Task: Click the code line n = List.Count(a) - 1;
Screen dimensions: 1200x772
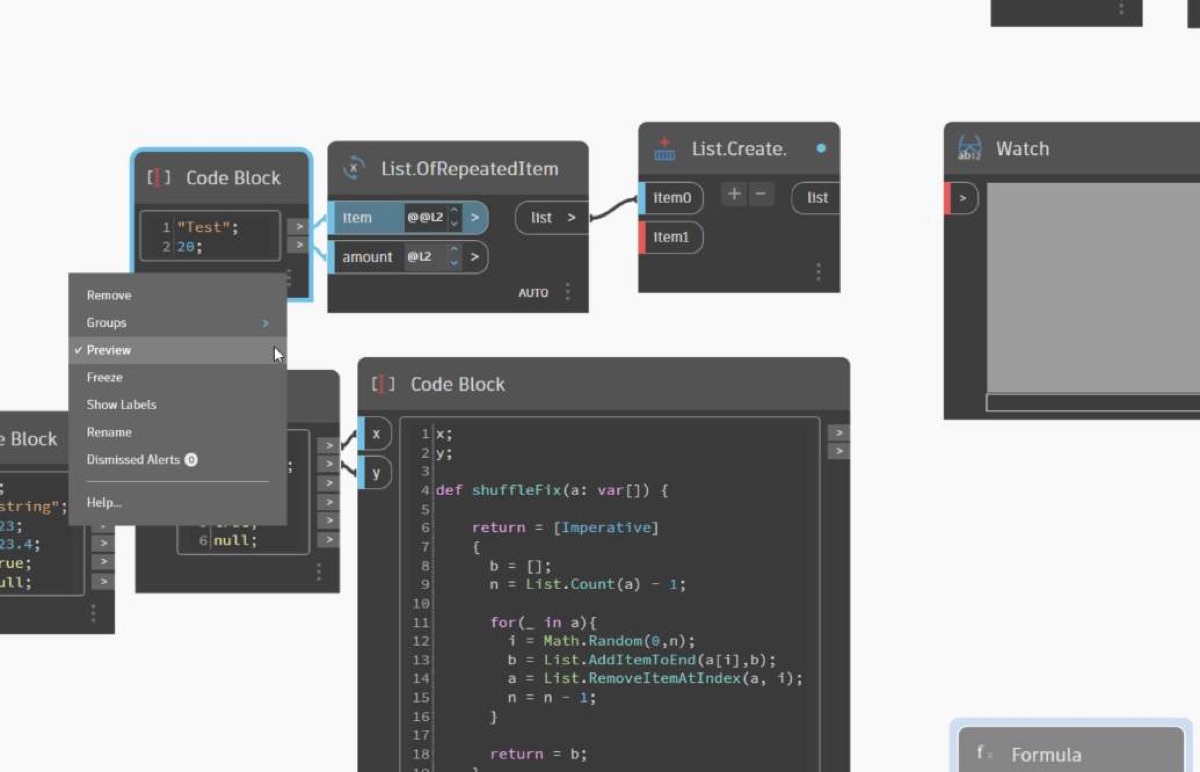Action: [x=588, y=584]
